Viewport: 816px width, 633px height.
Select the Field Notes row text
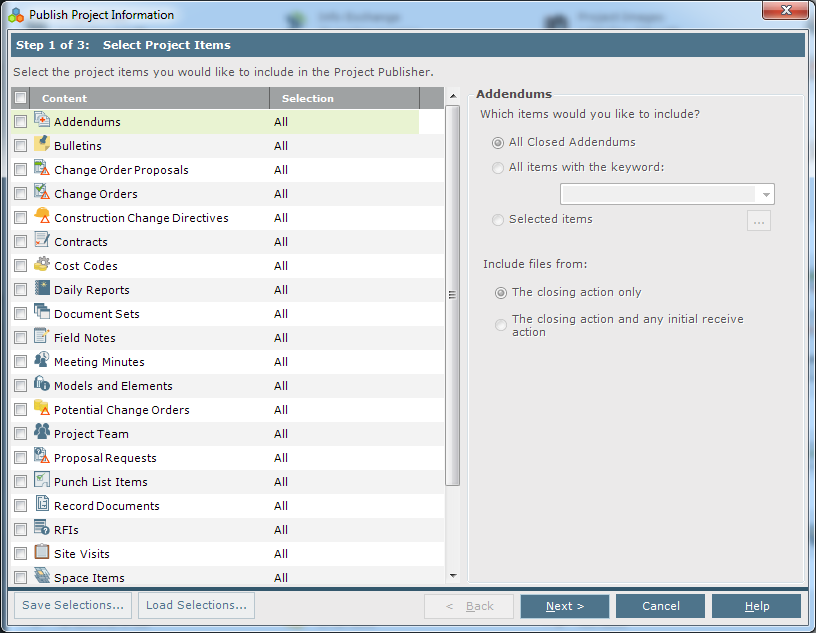85,338
